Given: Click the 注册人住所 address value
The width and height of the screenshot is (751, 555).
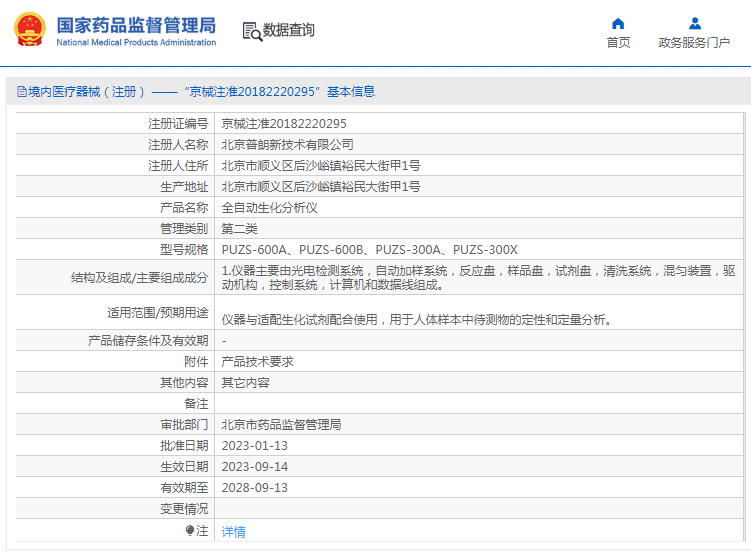Looking at the screenshot, I should point(320,166).
